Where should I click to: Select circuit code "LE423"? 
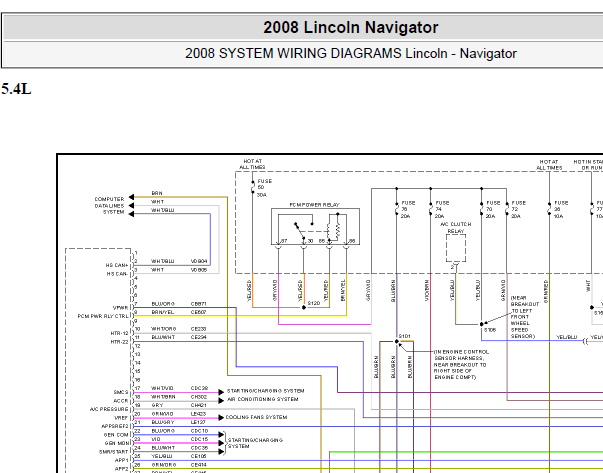pos(199,413)
